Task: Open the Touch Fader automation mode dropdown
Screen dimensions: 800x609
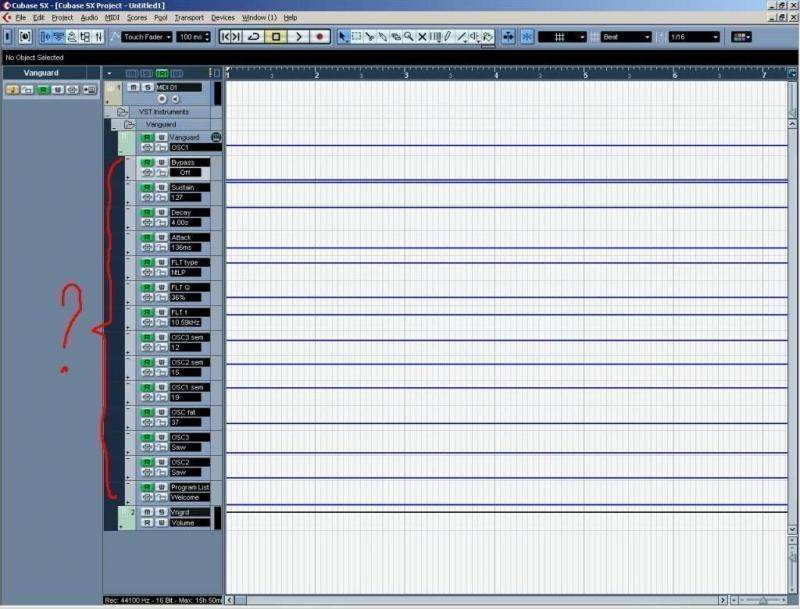Action: click(147, 37)
